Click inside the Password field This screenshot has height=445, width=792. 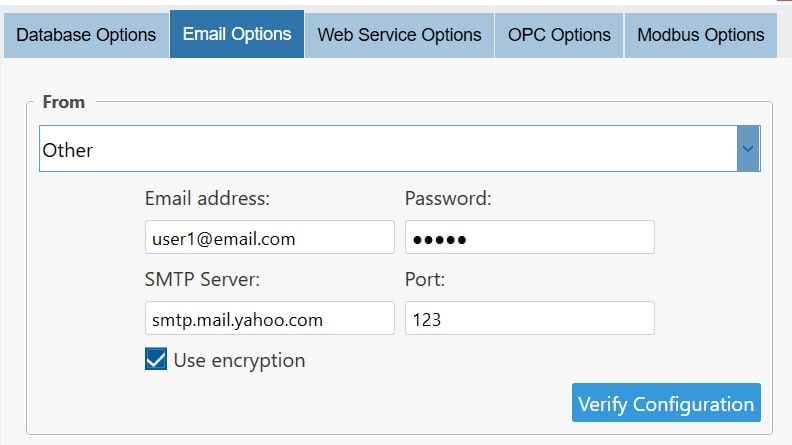[x=529, y=238]
